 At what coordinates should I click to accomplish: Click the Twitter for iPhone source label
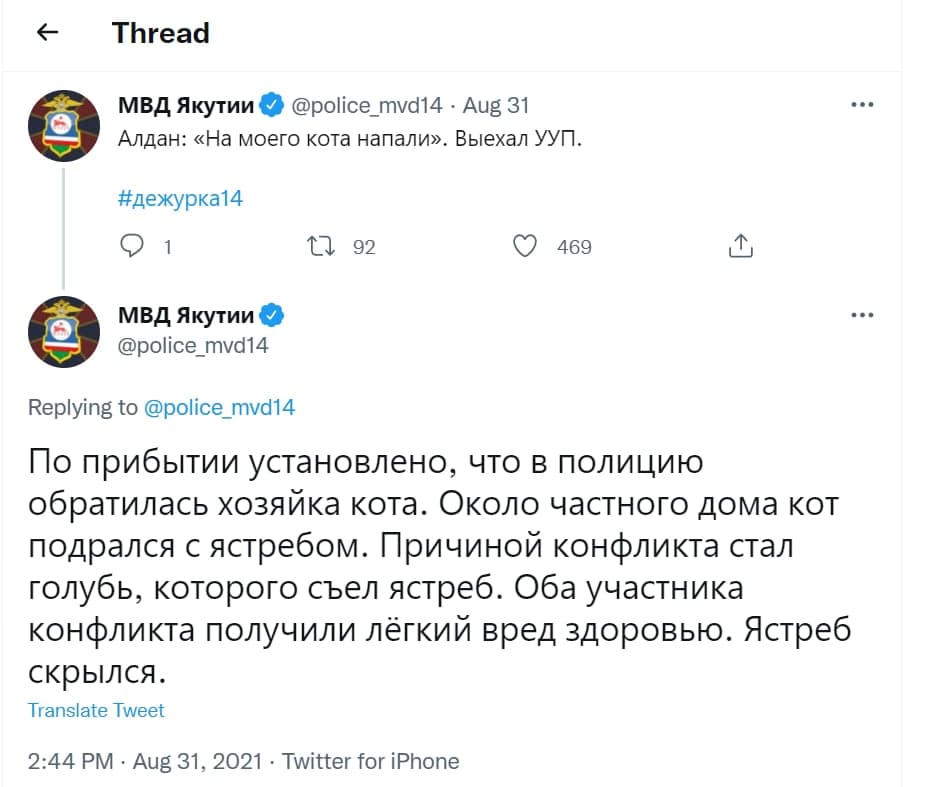[371, 762]
